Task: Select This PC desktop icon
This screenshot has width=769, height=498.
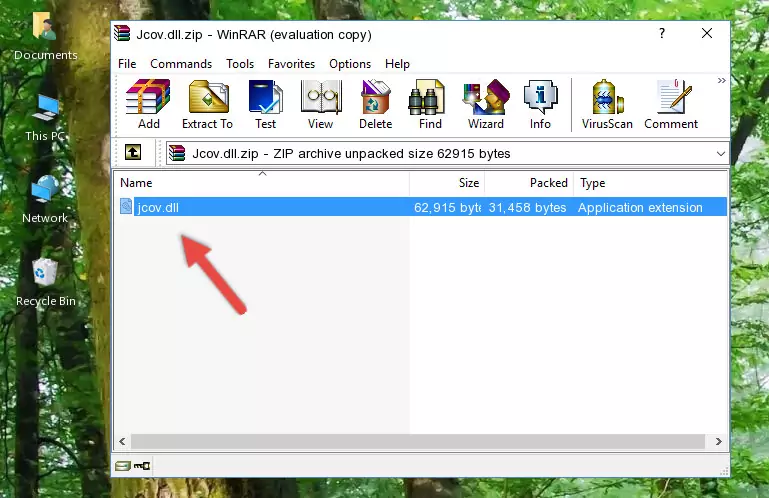Action: pos(46,118)
